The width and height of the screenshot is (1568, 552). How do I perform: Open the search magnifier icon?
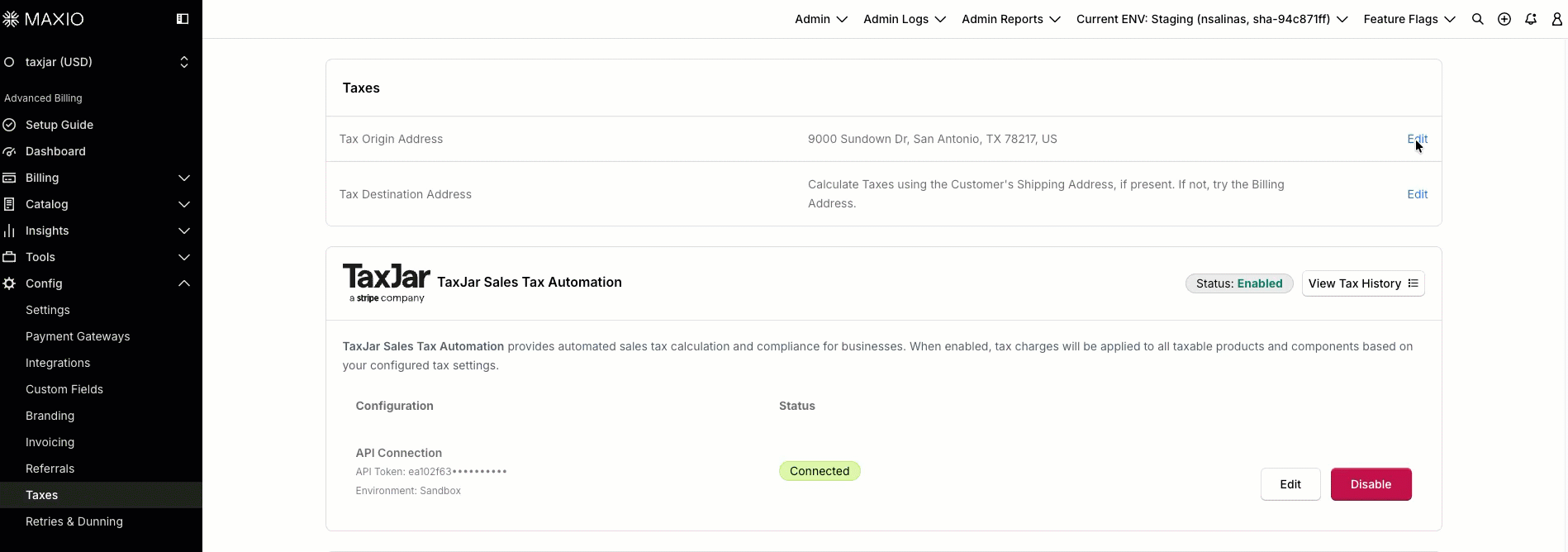1478,19
